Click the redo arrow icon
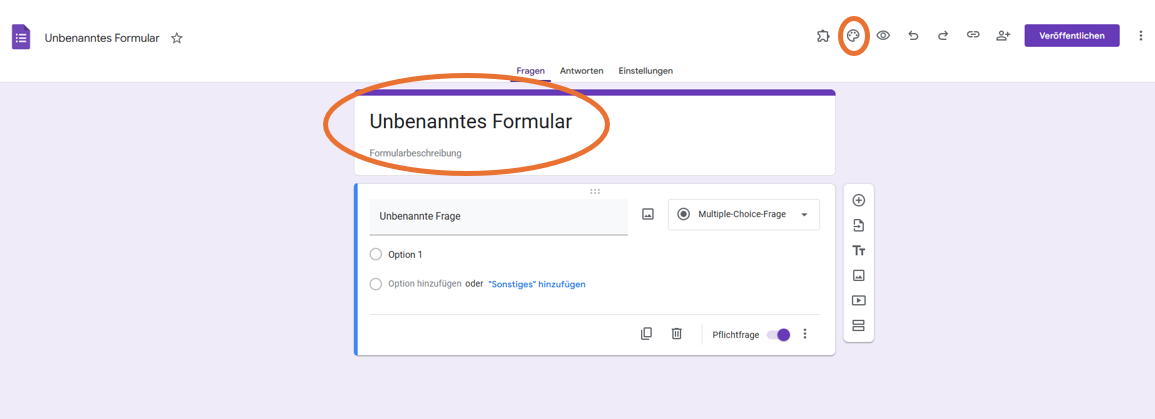The height and width of the screenshot is (419, 1155). (943, 36)
